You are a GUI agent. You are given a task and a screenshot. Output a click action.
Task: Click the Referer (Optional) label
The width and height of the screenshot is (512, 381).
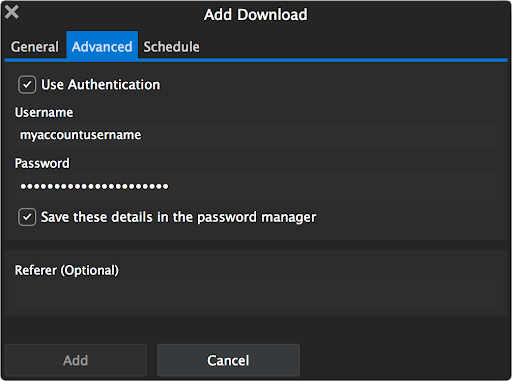[67, 270]
